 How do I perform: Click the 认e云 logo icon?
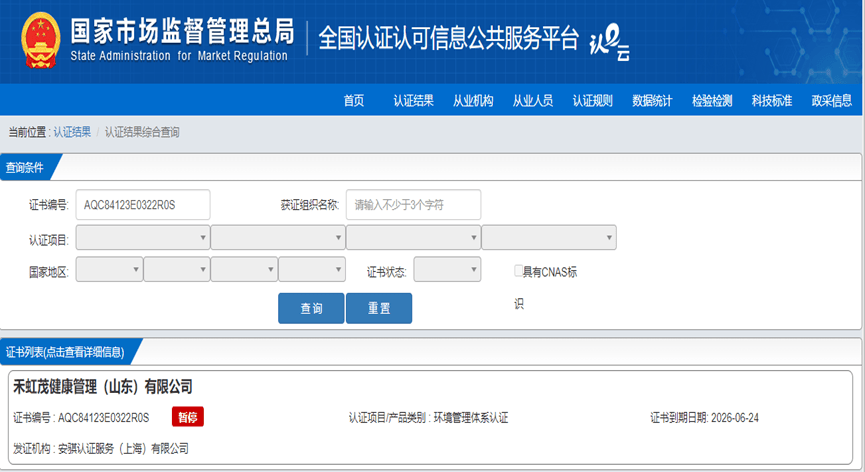(609, 42)
